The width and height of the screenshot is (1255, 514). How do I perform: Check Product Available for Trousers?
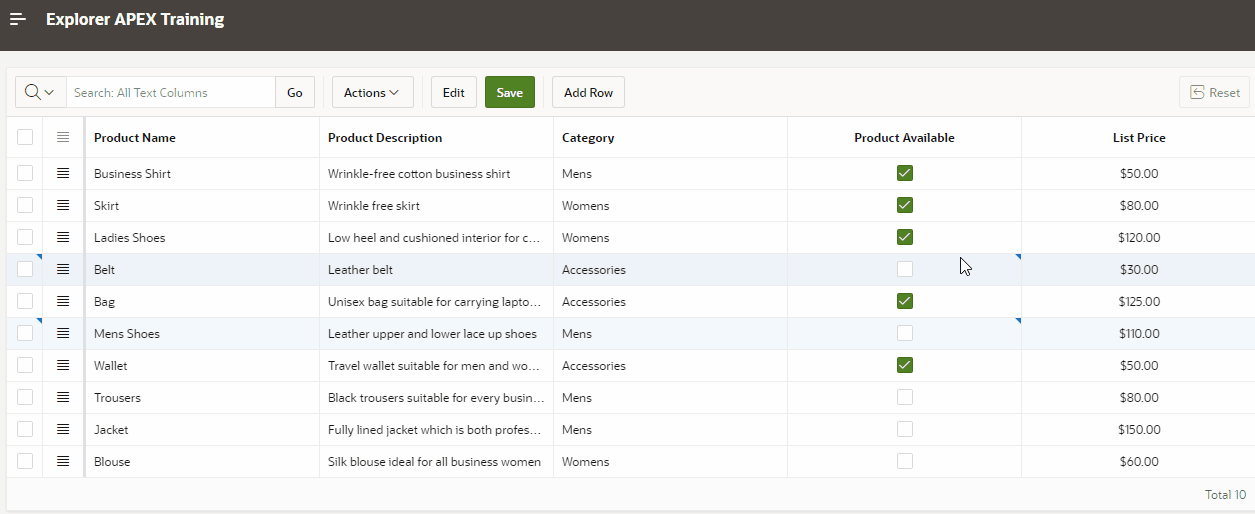(905, 397)
